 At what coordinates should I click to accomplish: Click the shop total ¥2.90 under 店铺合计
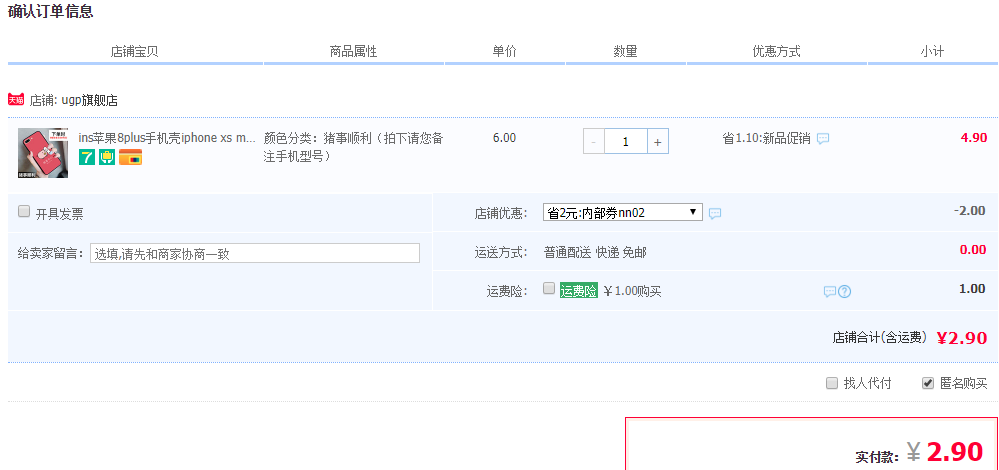[x=962, y=338]
